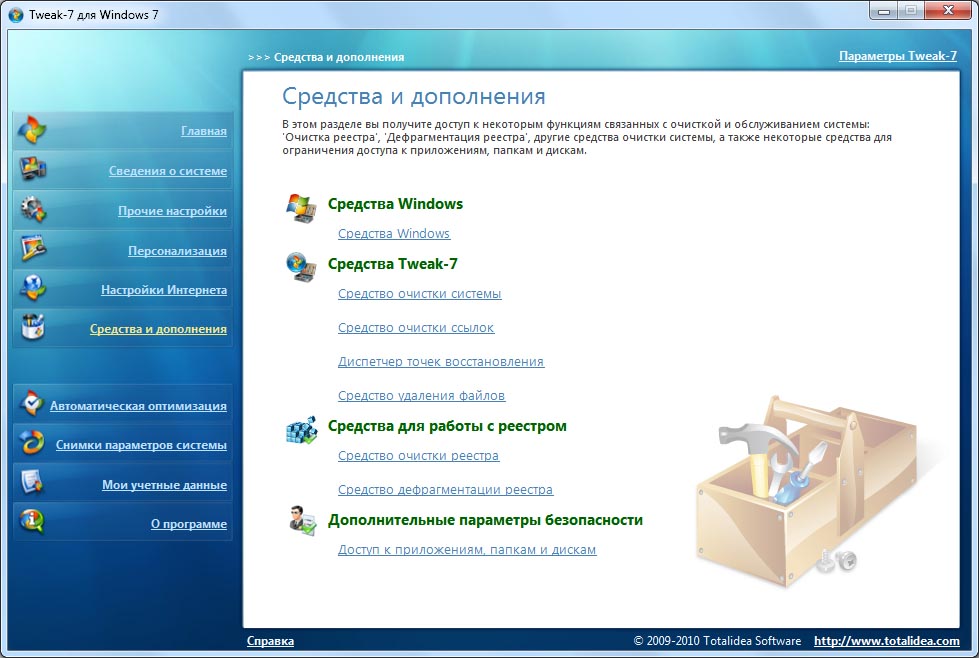Click the Автоматическая оптимизация icon

tap(31, 404)
